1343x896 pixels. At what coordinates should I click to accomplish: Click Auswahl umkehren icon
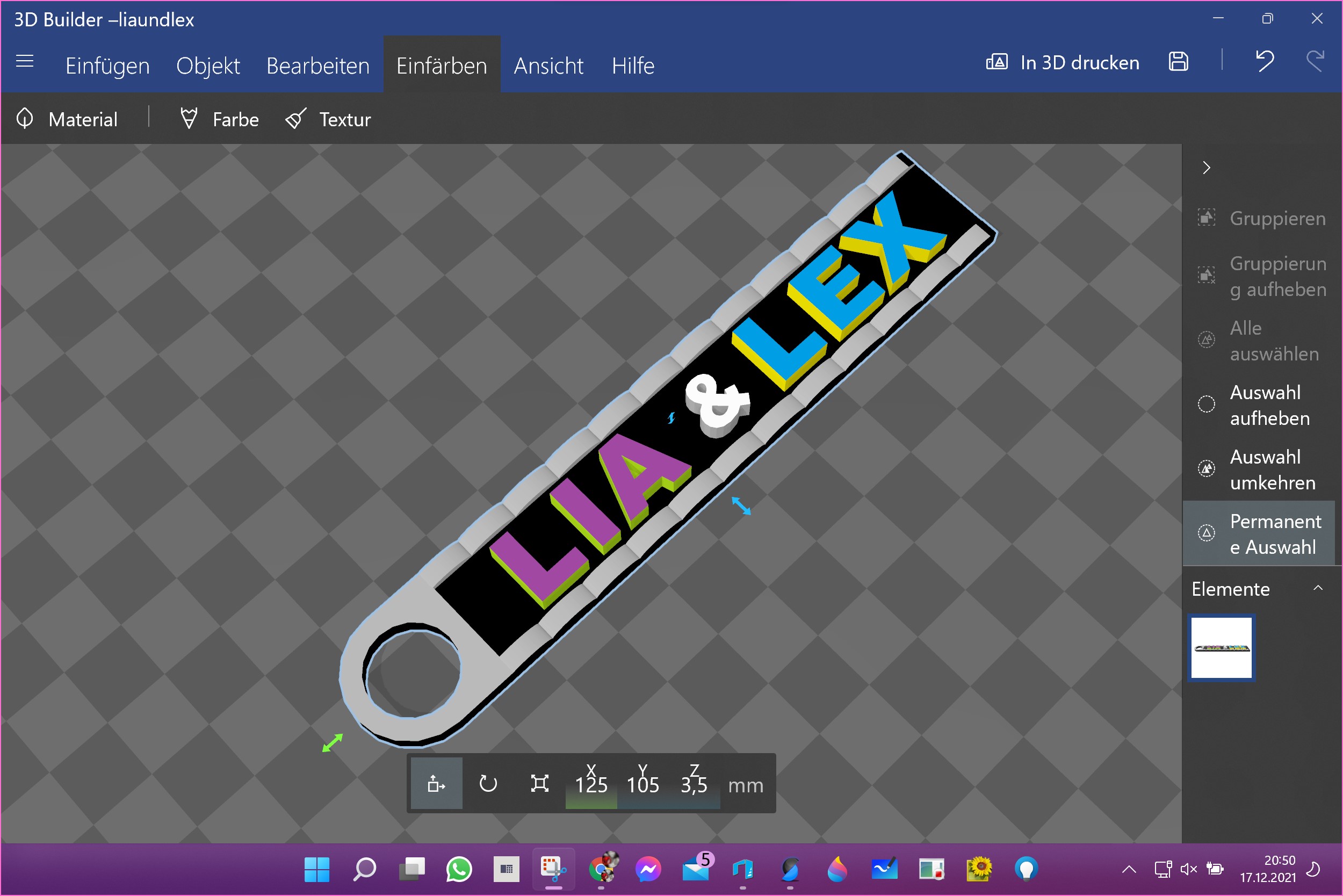click(x=1207, y=468)
